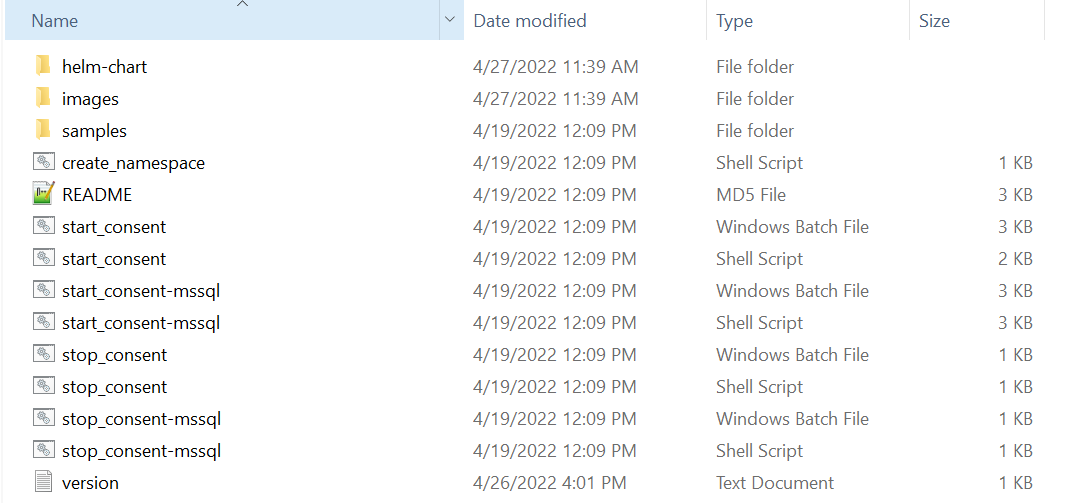Toggle sort direction using the Name sort arrow
The height and width of the screenshot is (503, 1073).
242,4
